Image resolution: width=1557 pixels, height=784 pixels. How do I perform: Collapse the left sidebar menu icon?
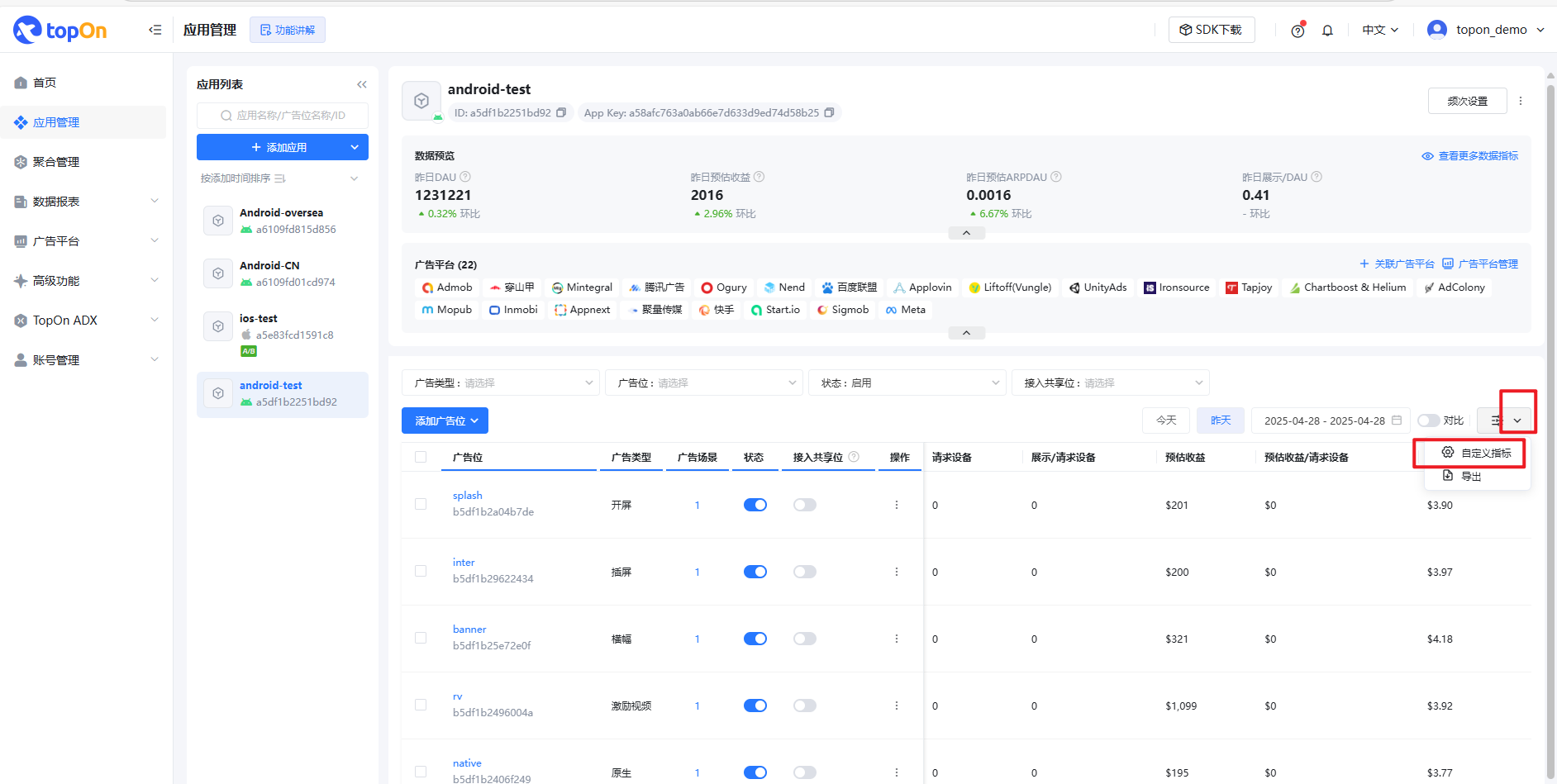(155, 30)
